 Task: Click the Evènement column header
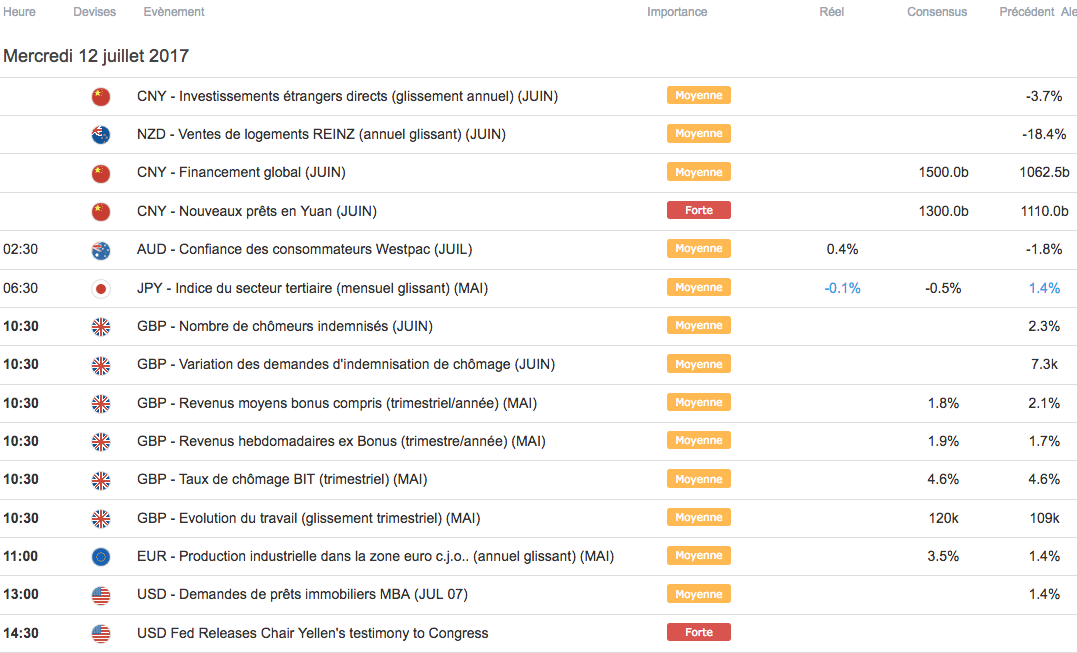pyautogui.click(x=174, y=12)
